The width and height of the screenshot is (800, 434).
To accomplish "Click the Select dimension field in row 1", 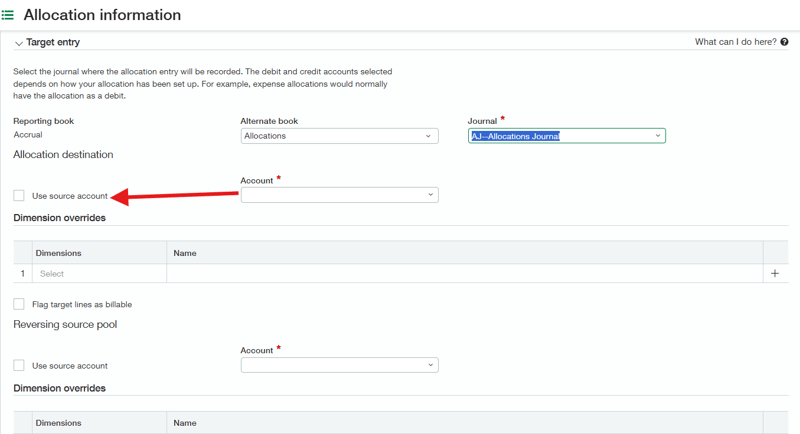I will [98, 273].
